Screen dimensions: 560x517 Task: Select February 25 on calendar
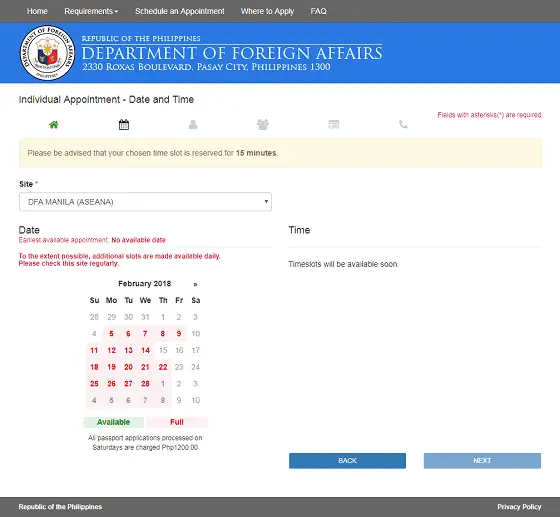94,384
